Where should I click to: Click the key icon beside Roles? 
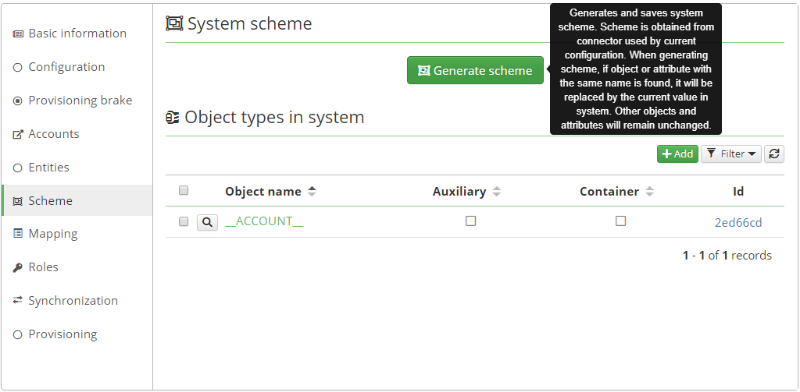[18, 267]
